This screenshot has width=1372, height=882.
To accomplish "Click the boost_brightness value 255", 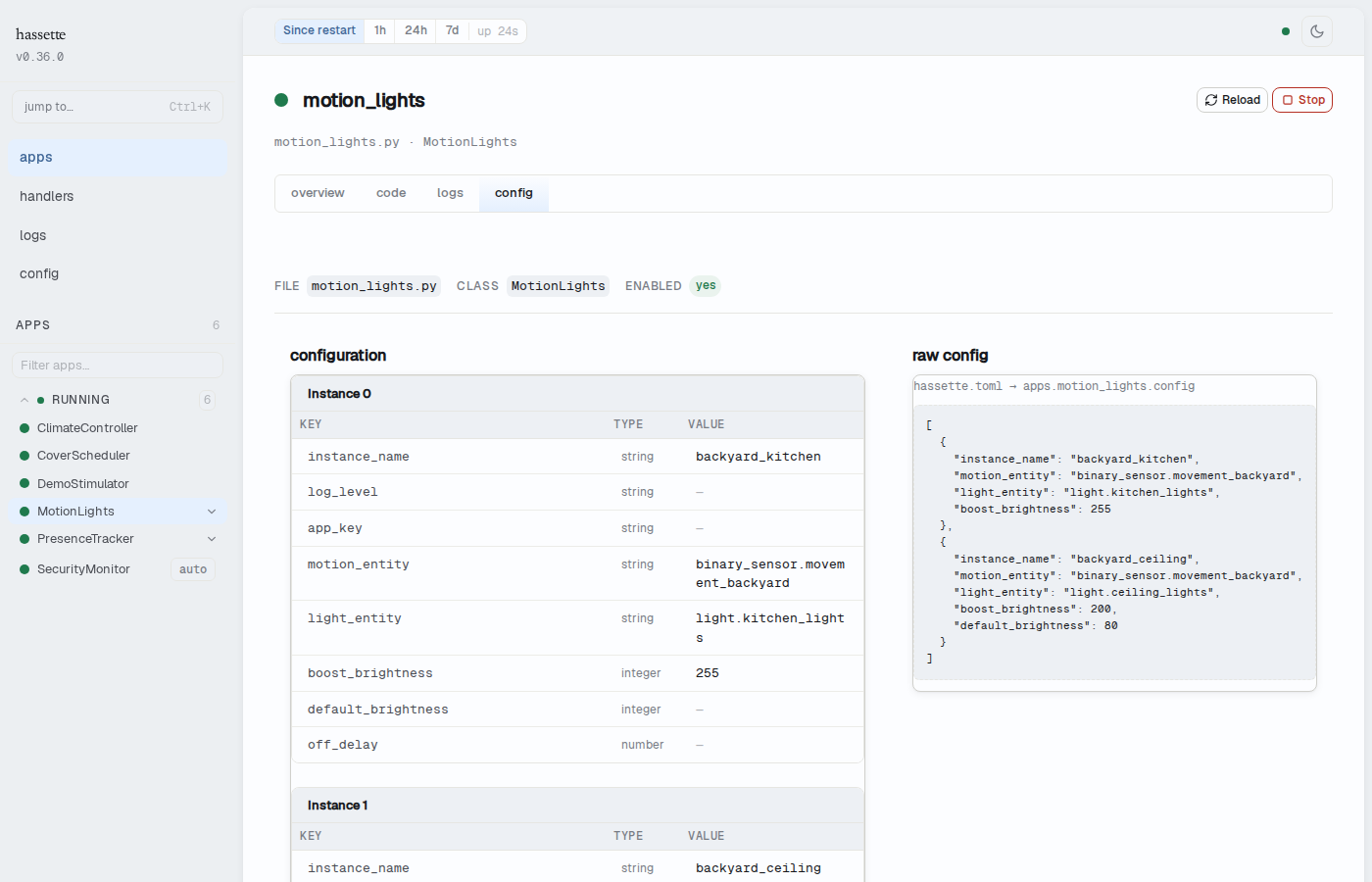I will (708, 673).
